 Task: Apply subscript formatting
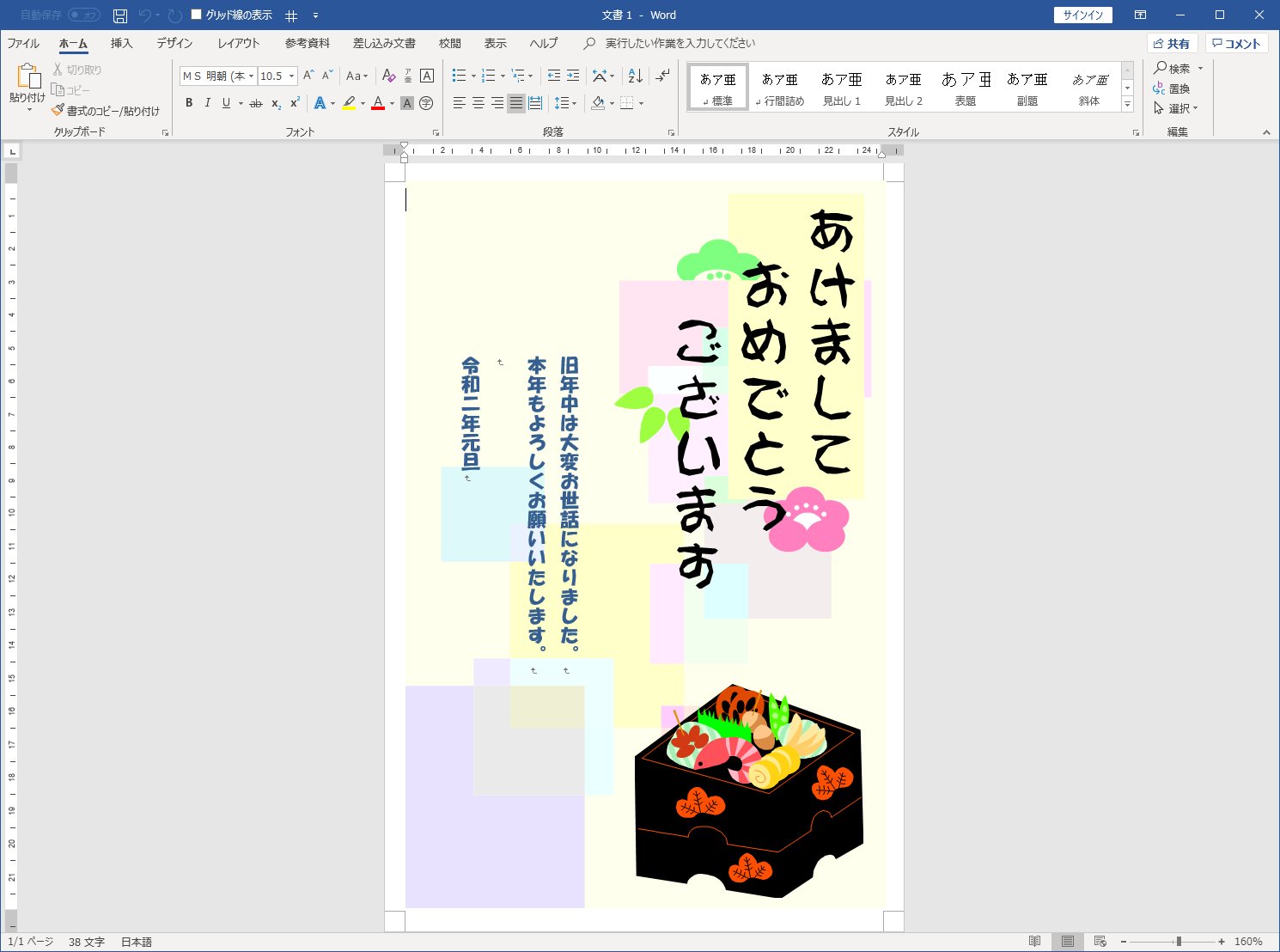tap(276, 103)
